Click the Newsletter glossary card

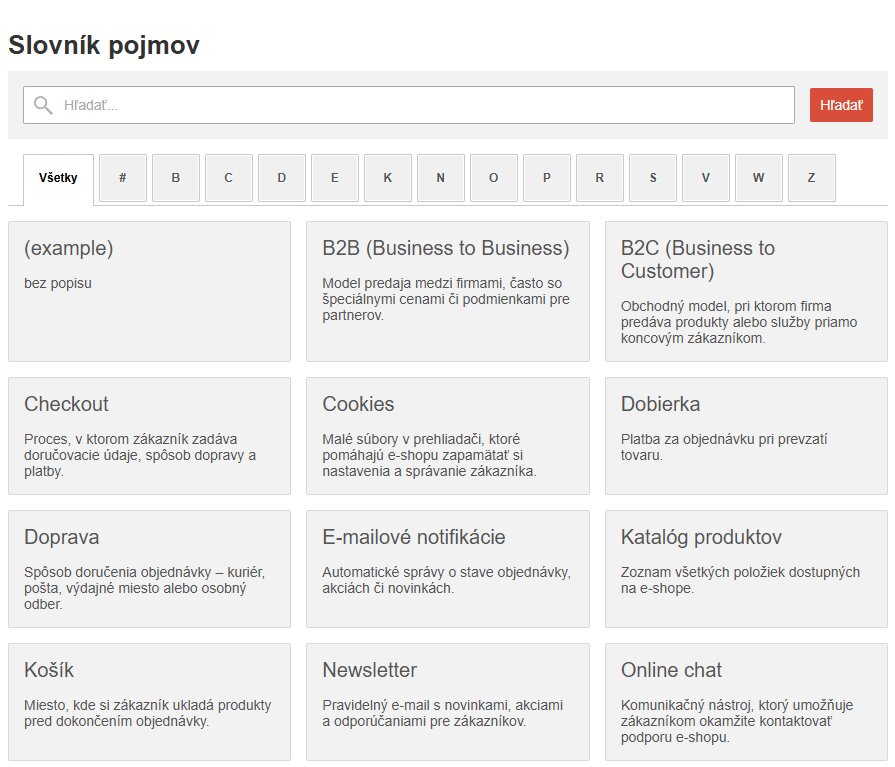(x=447, y=701)
